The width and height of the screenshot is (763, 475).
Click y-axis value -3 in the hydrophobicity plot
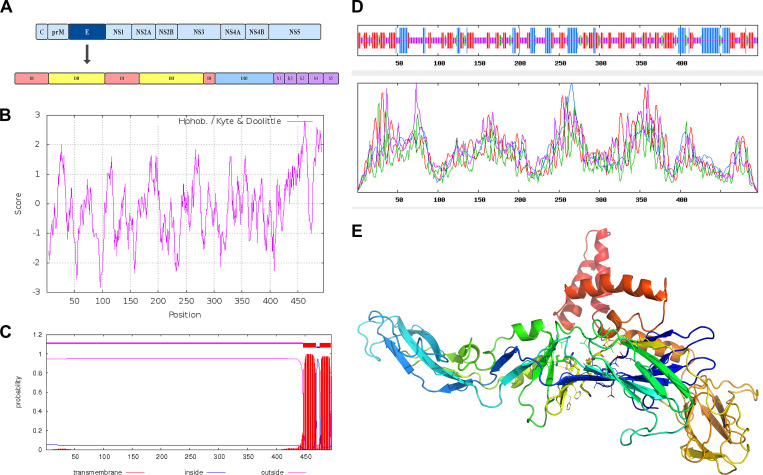(x=36, y=292)
